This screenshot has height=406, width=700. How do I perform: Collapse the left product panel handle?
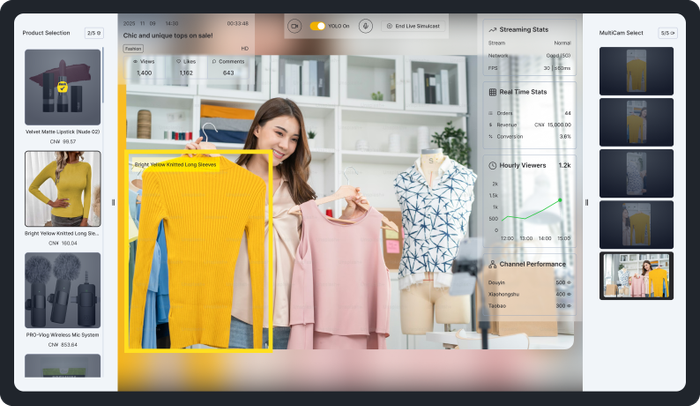coord(113,202)
